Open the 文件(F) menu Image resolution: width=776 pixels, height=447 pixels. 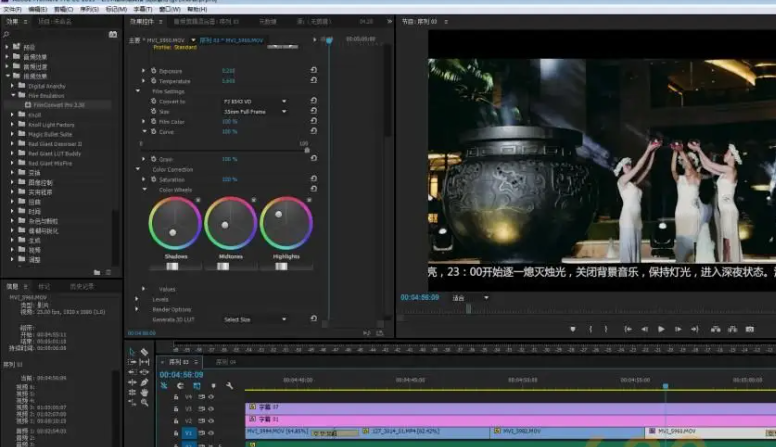11,8
